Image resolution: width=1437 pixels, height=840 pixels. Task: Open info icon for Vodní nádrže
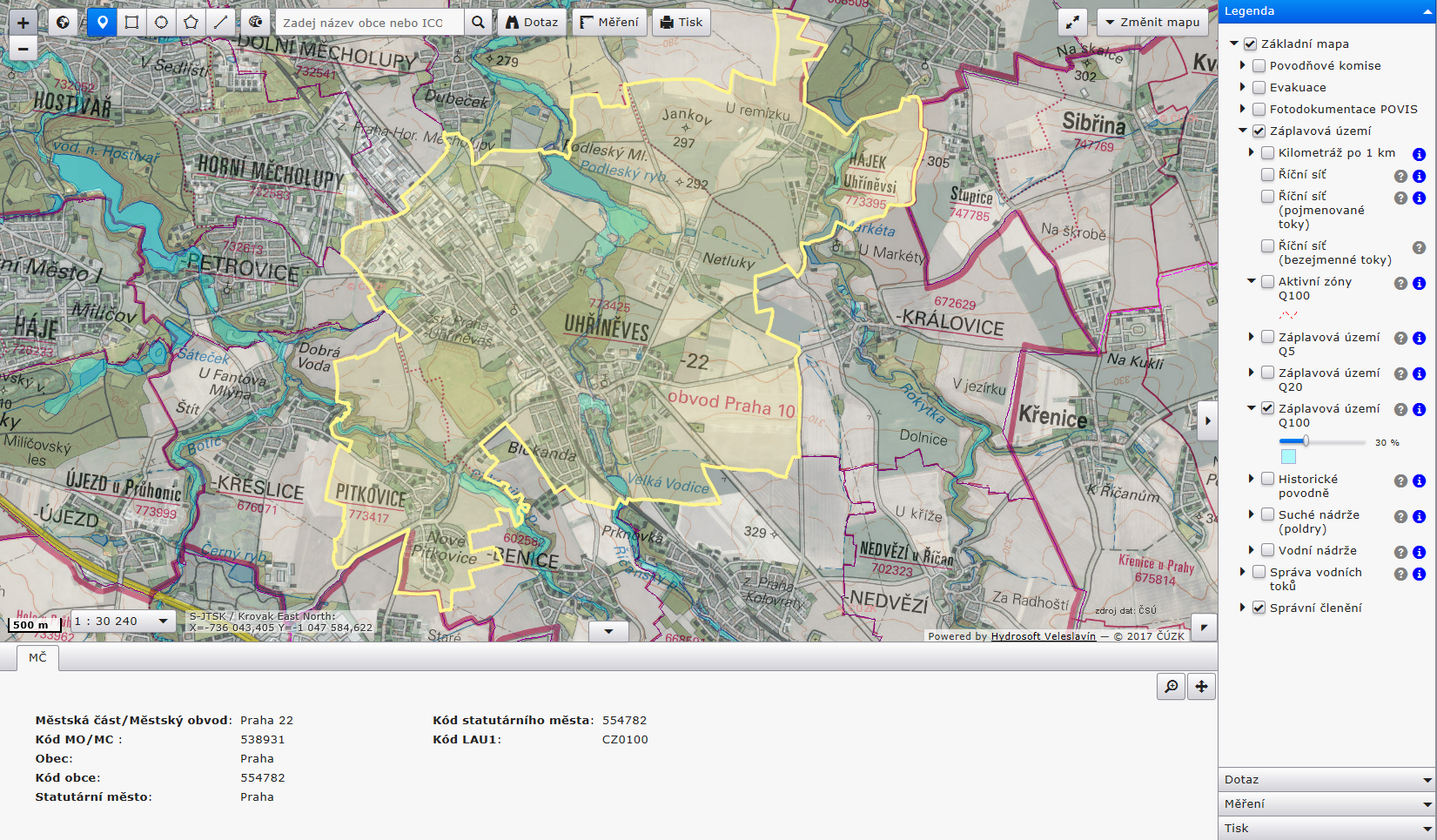(x=1419, y=552)
